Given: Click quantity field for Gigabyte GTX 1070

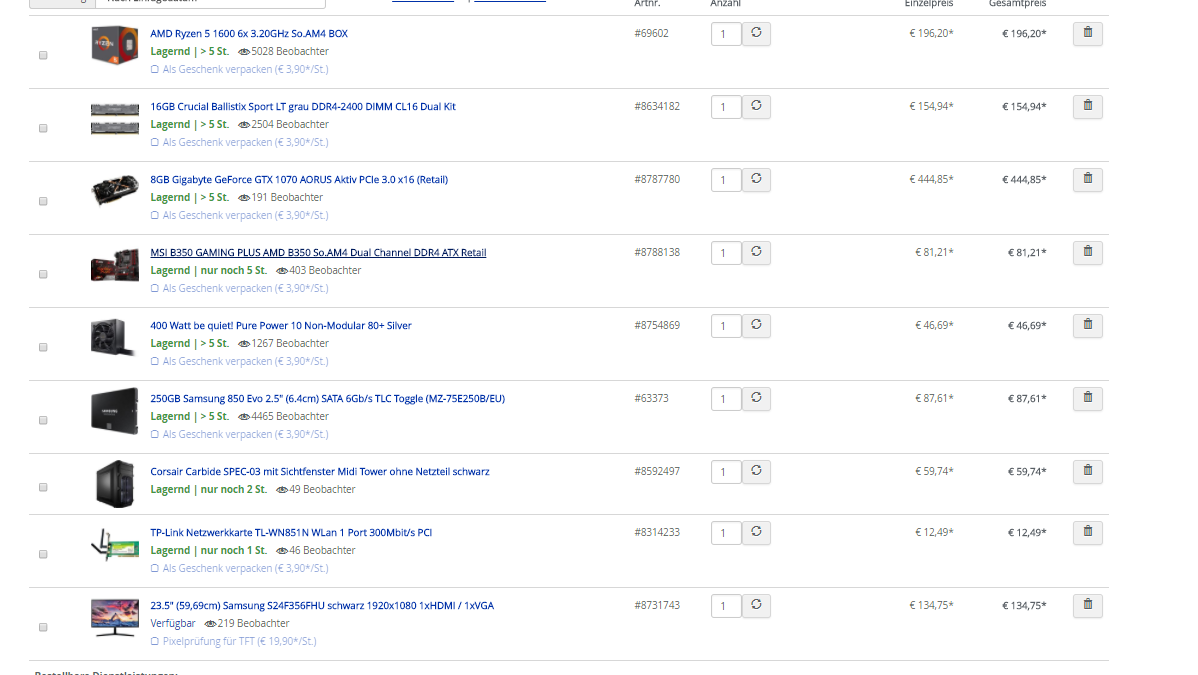Looking at the screenshot, I should pos(726,180).
